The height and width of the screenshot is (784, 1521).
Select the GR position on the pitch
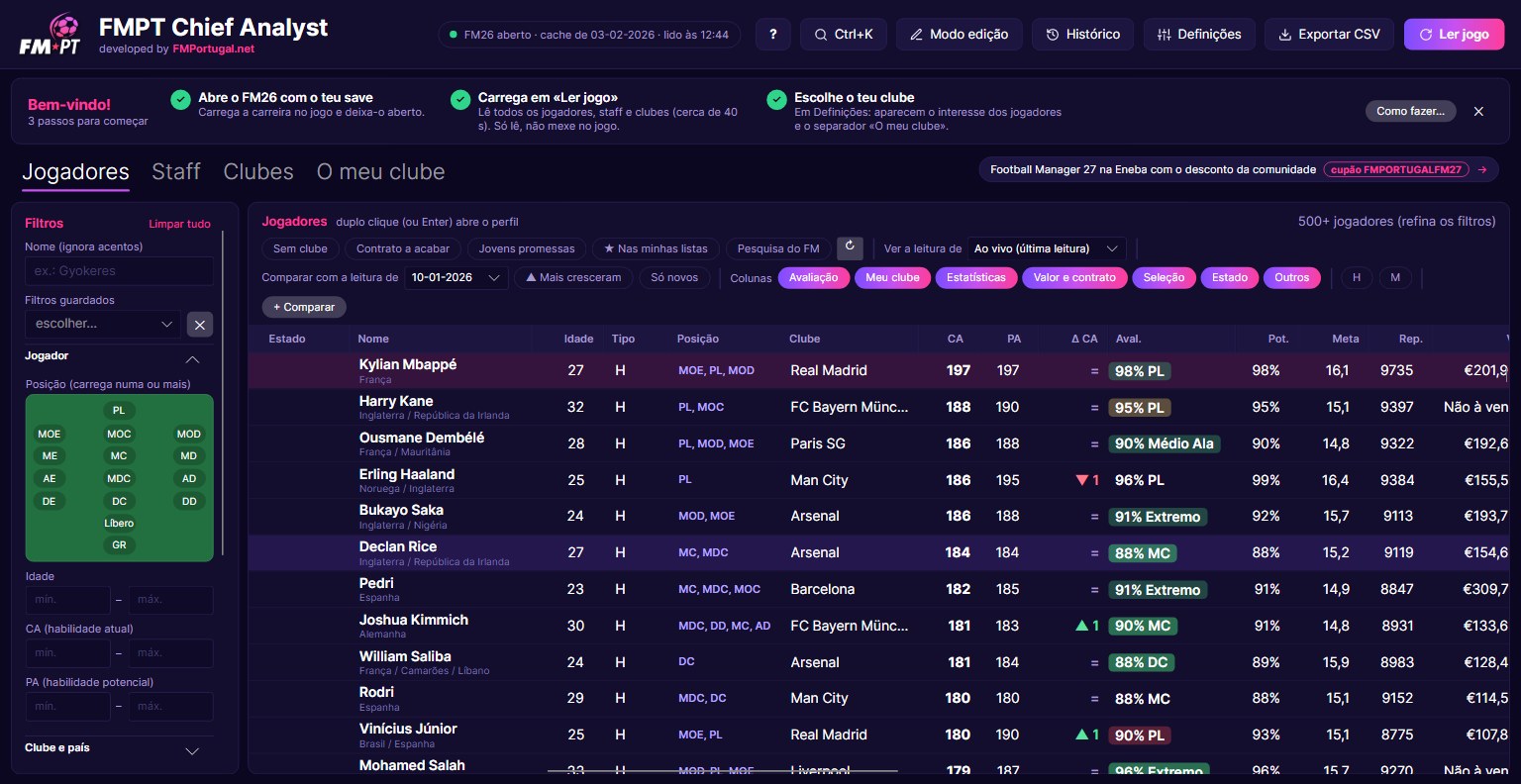(x=119, y=545)
